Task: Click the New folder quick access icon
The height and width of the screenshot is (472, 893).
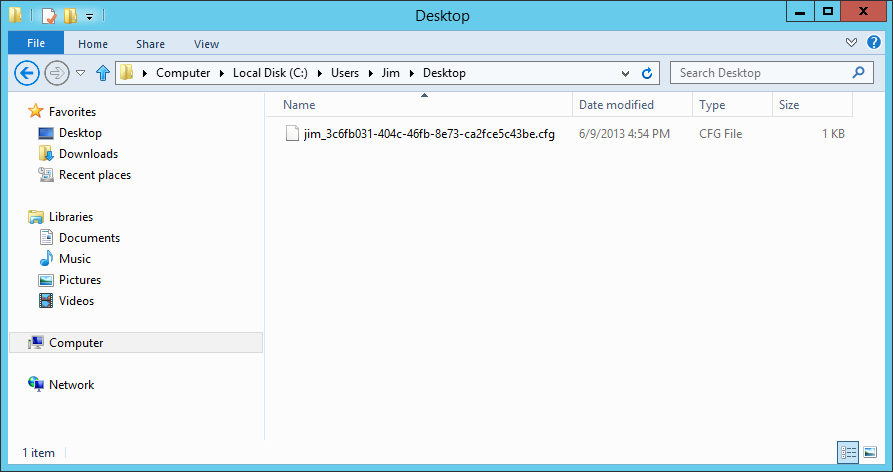Action: point(70,15)
